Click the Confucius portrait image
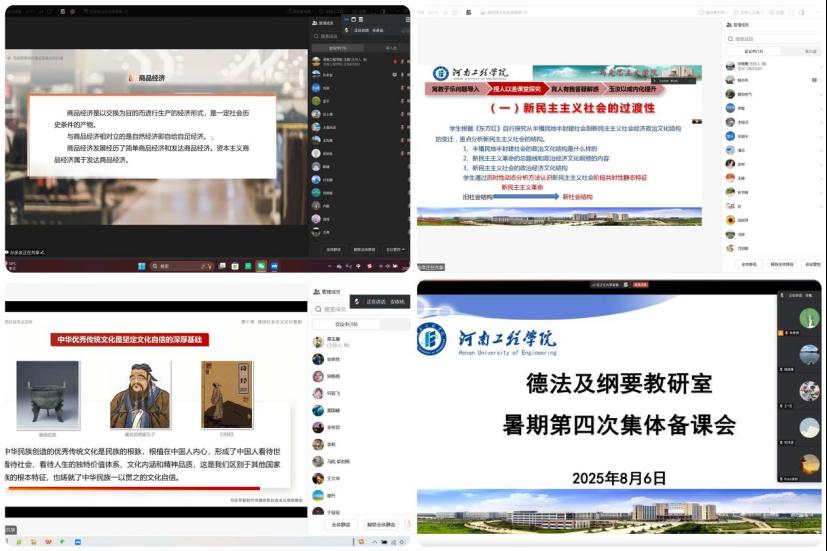The width and height of the screenshot is (827, 551). (x=140, y=395)
